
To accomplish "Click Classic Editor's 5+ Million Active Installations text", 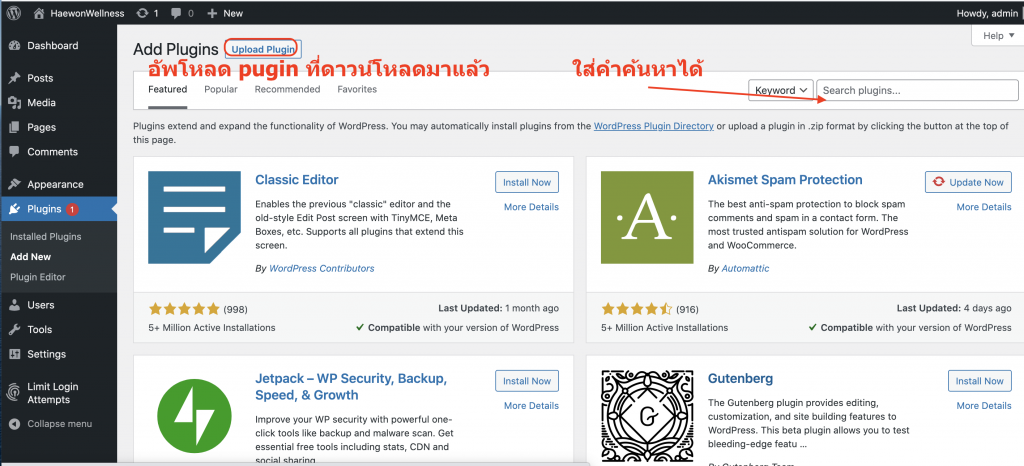I will click(212, 328).
